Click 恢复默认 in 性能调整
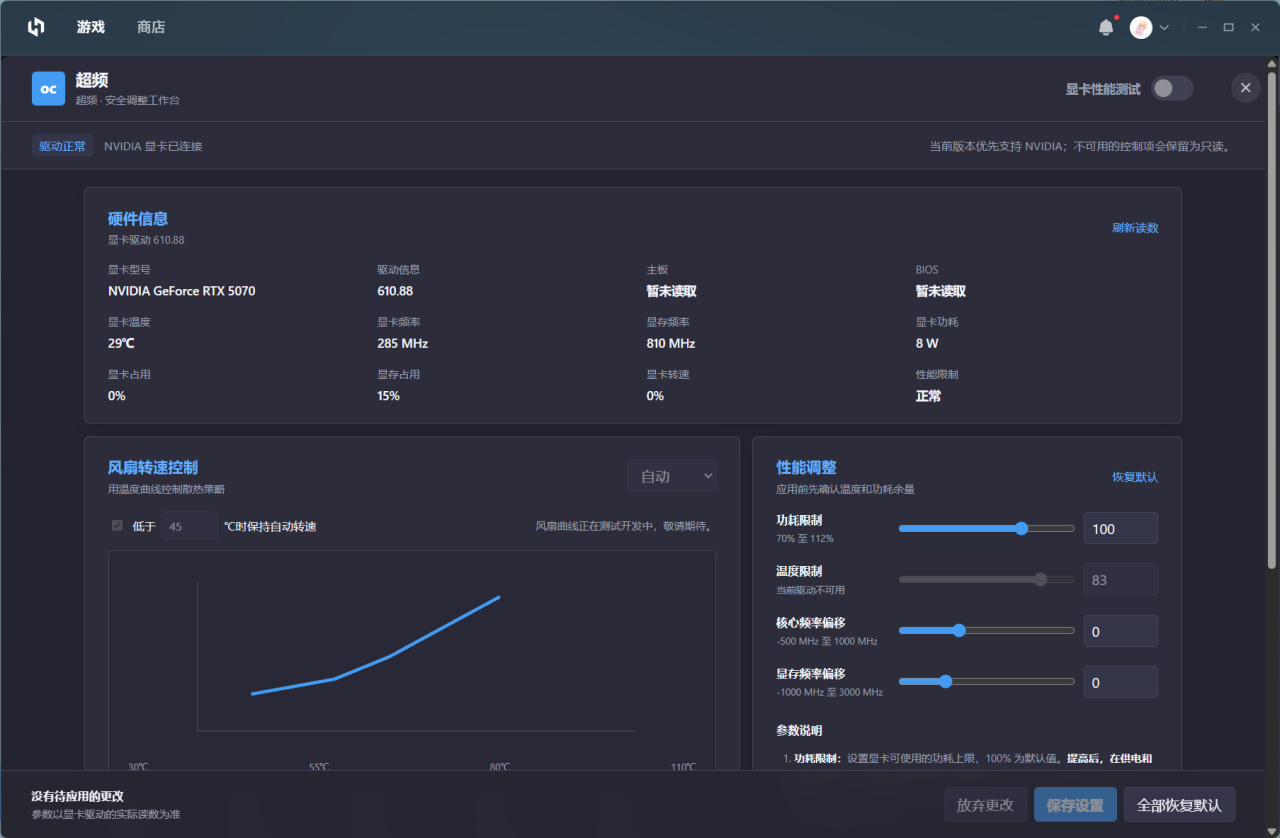Screen dimensions: 1280x838 click(x=1135, y=477)
